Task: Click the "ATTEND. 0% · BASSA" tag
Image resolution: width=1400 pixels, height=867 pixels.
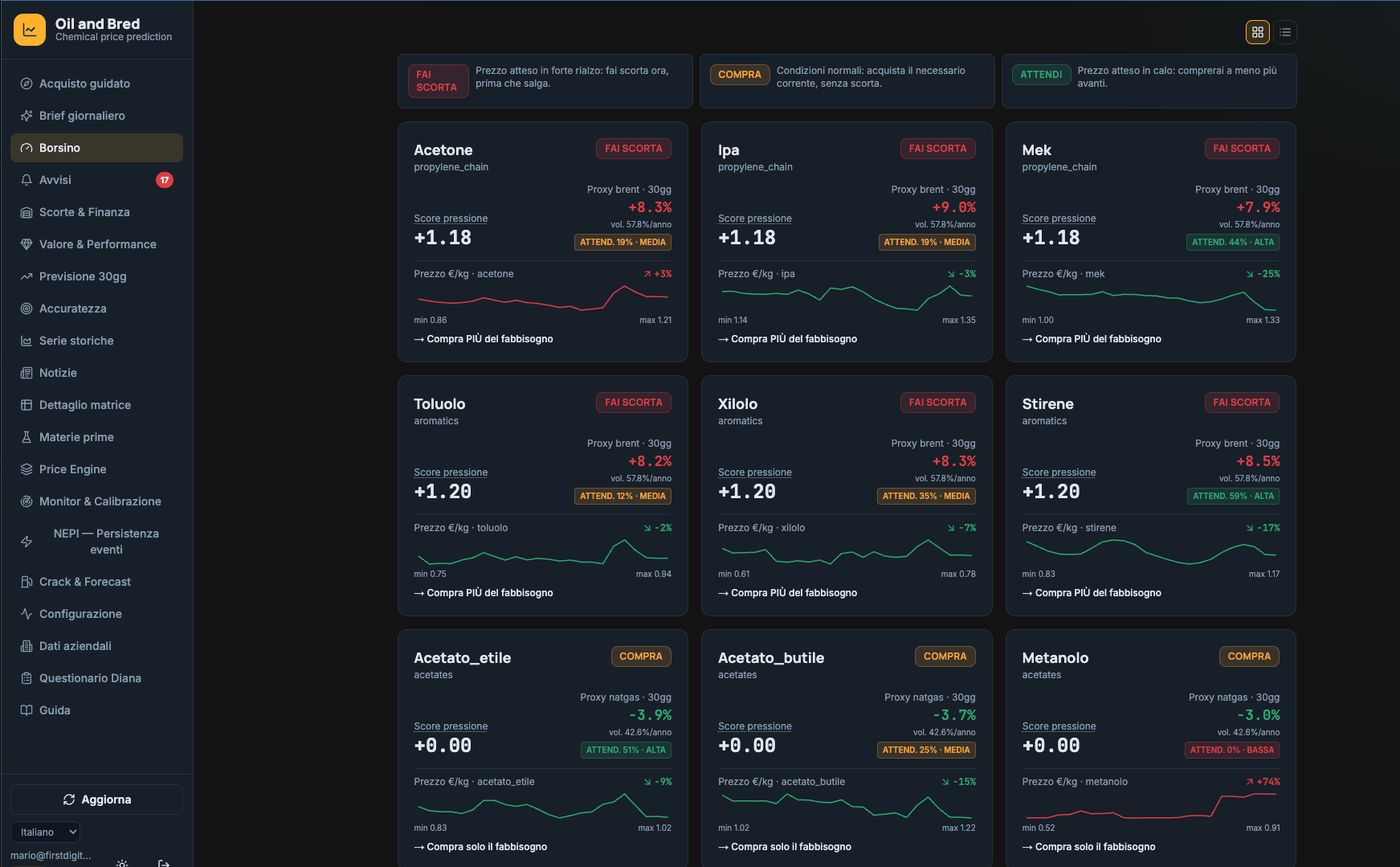Action: click(x=1232, y=750)
